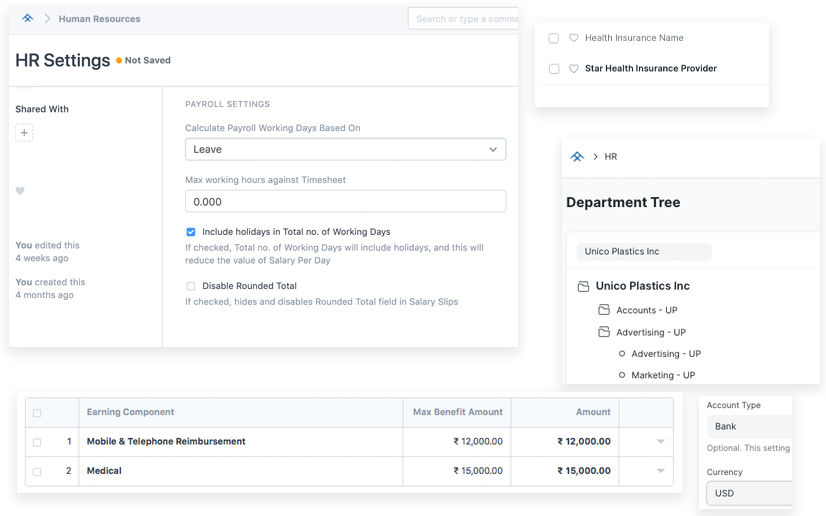Screen dimensions: 826x516
Task: Click the Max working hours against Timesheet field
Action: (345, 201)
